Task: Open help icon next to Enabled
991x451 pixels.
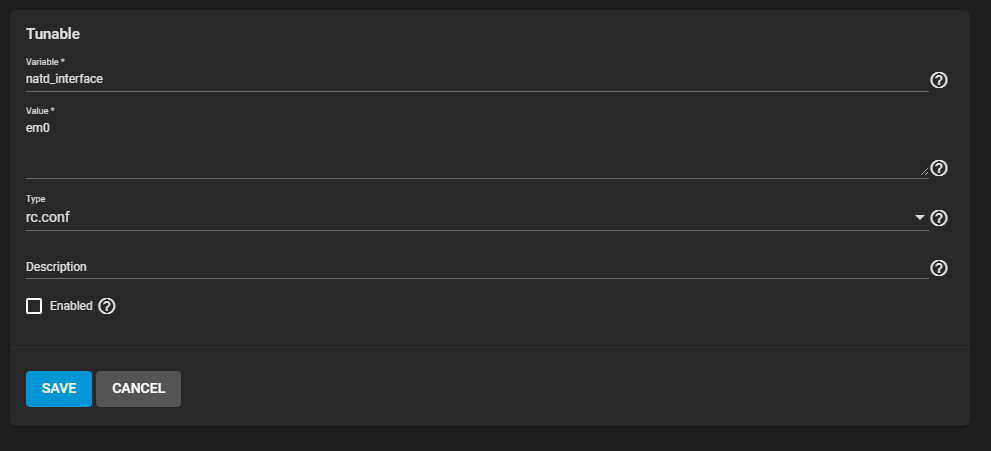Action: [x=107, y=306]
